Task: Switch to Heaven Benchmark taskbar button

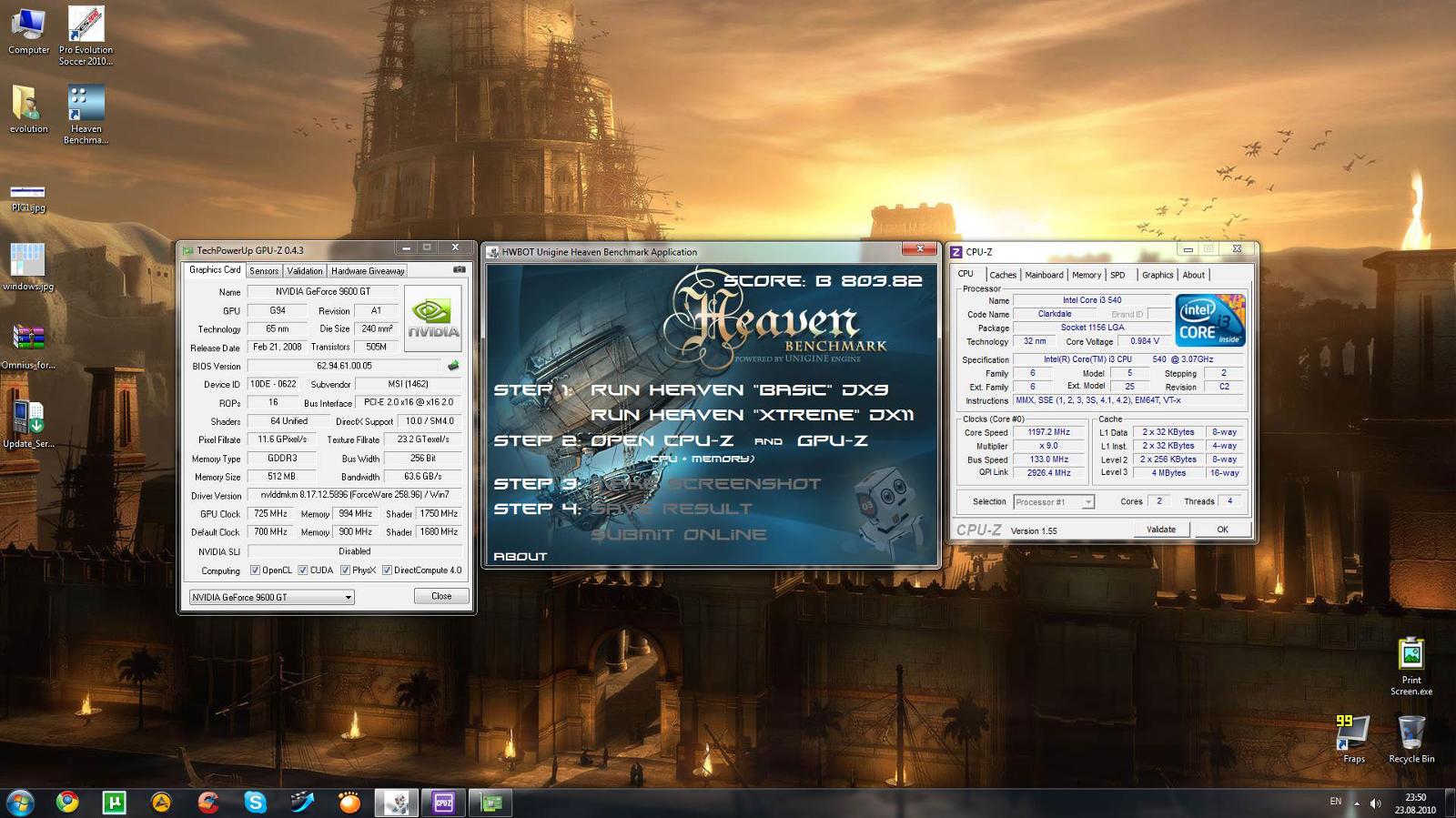Action: tap(396, 803)
